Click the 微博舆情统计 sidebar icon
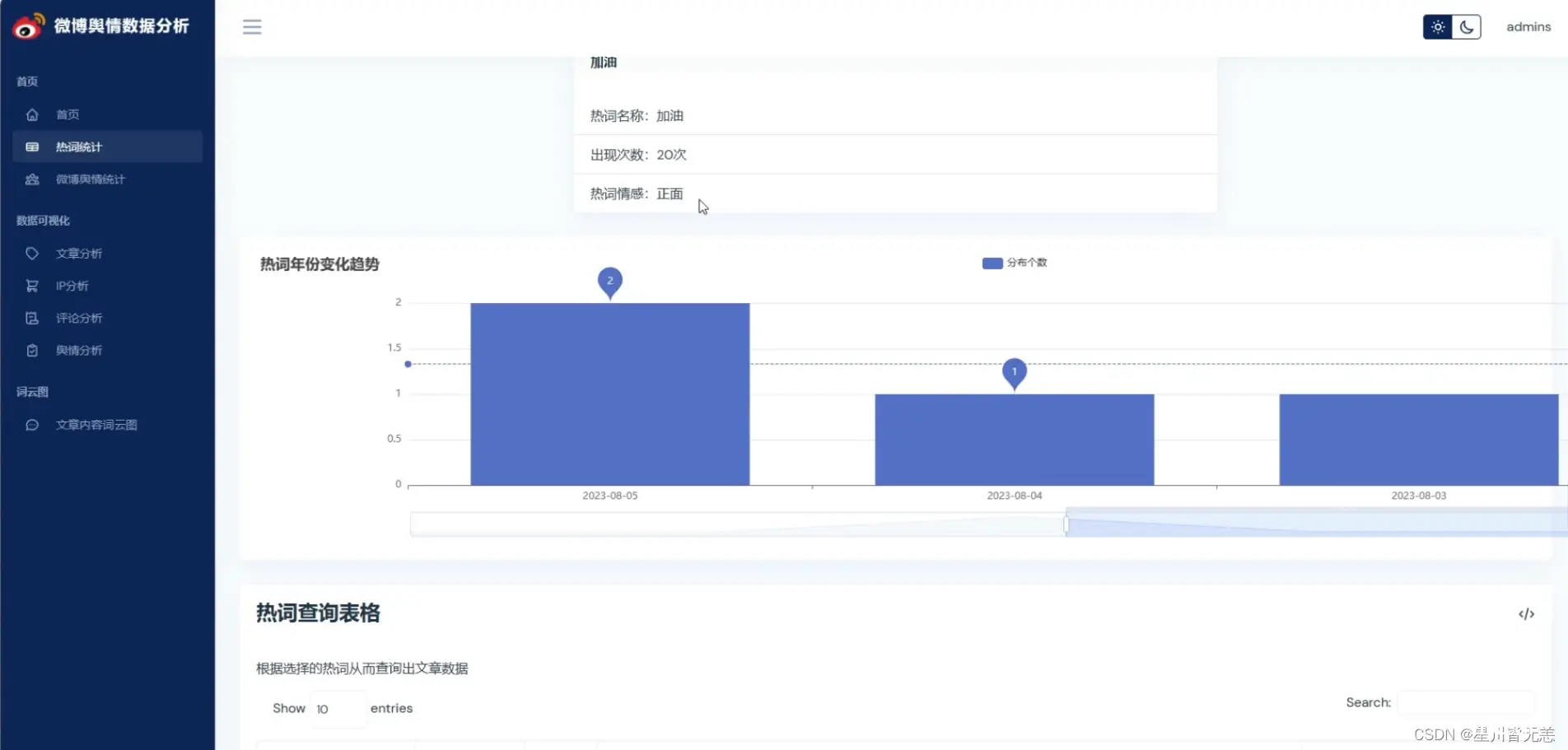 (32, 179)
